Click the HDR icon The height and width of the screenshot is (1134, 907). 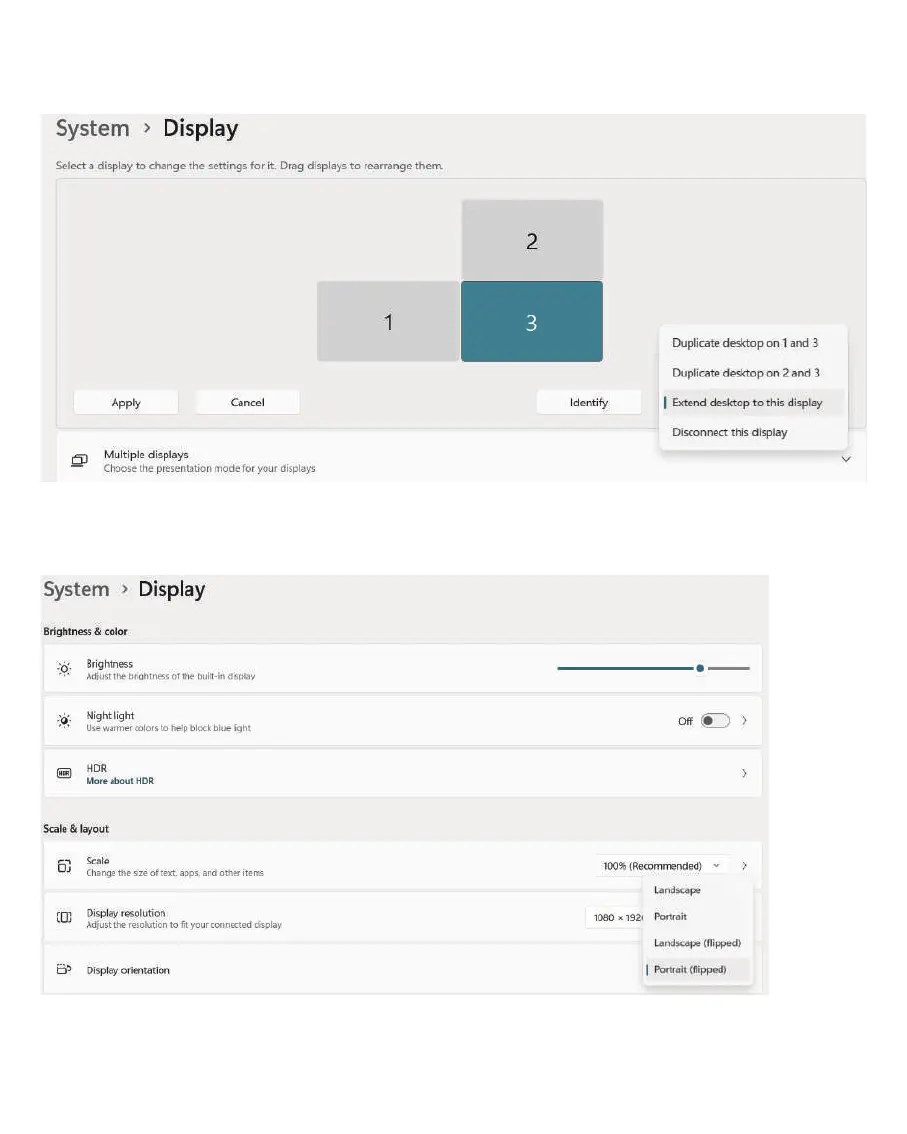pos(64,773)
